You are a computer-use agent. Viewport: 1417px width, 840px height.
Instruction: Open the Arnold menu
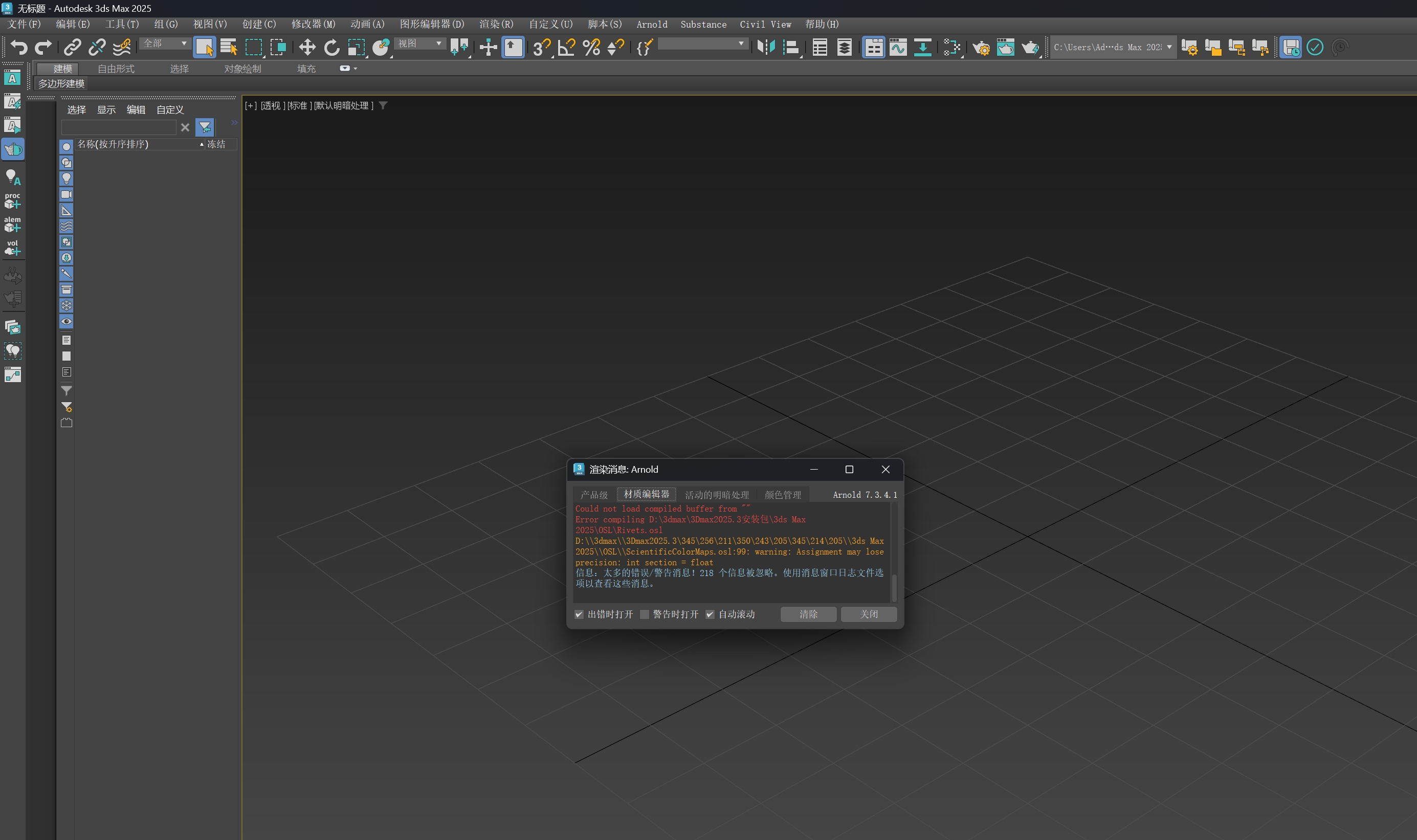click(651, 25)
